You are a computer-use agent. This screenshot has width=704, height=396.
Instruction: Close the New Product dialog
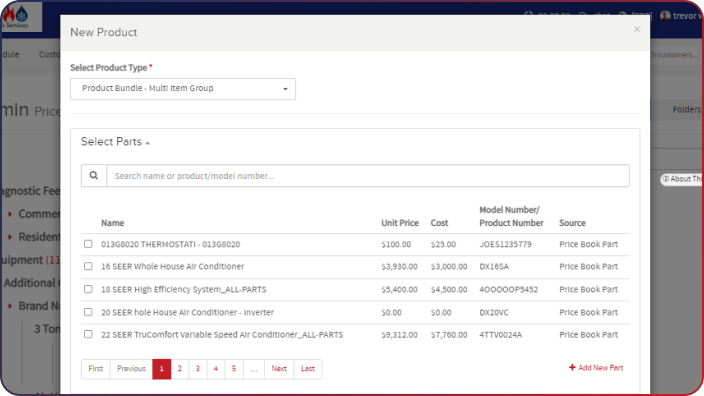click(637, 29)
